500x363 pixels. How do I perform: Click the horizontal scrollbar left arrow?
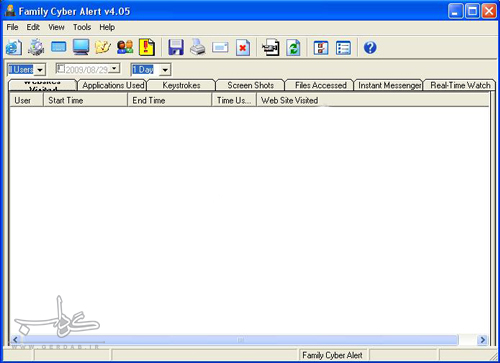(x=15, y=340)
